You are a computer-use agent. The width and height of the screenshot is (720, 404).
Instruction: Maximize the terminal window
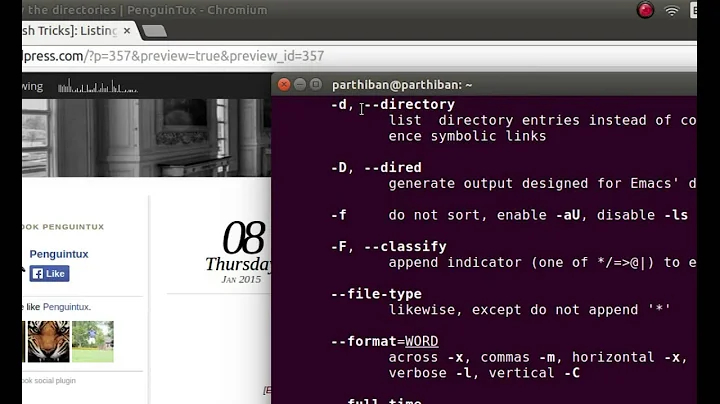click(x=315, y=84)
